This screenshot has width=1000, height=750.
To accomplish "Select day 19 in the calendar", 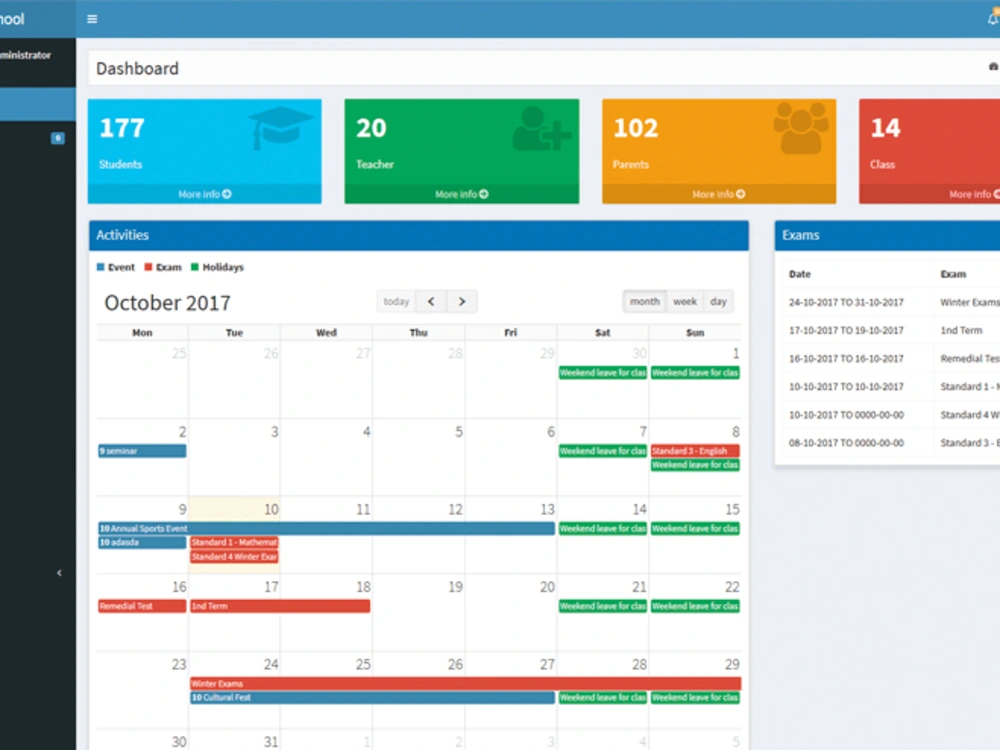I will pos(455,587).
